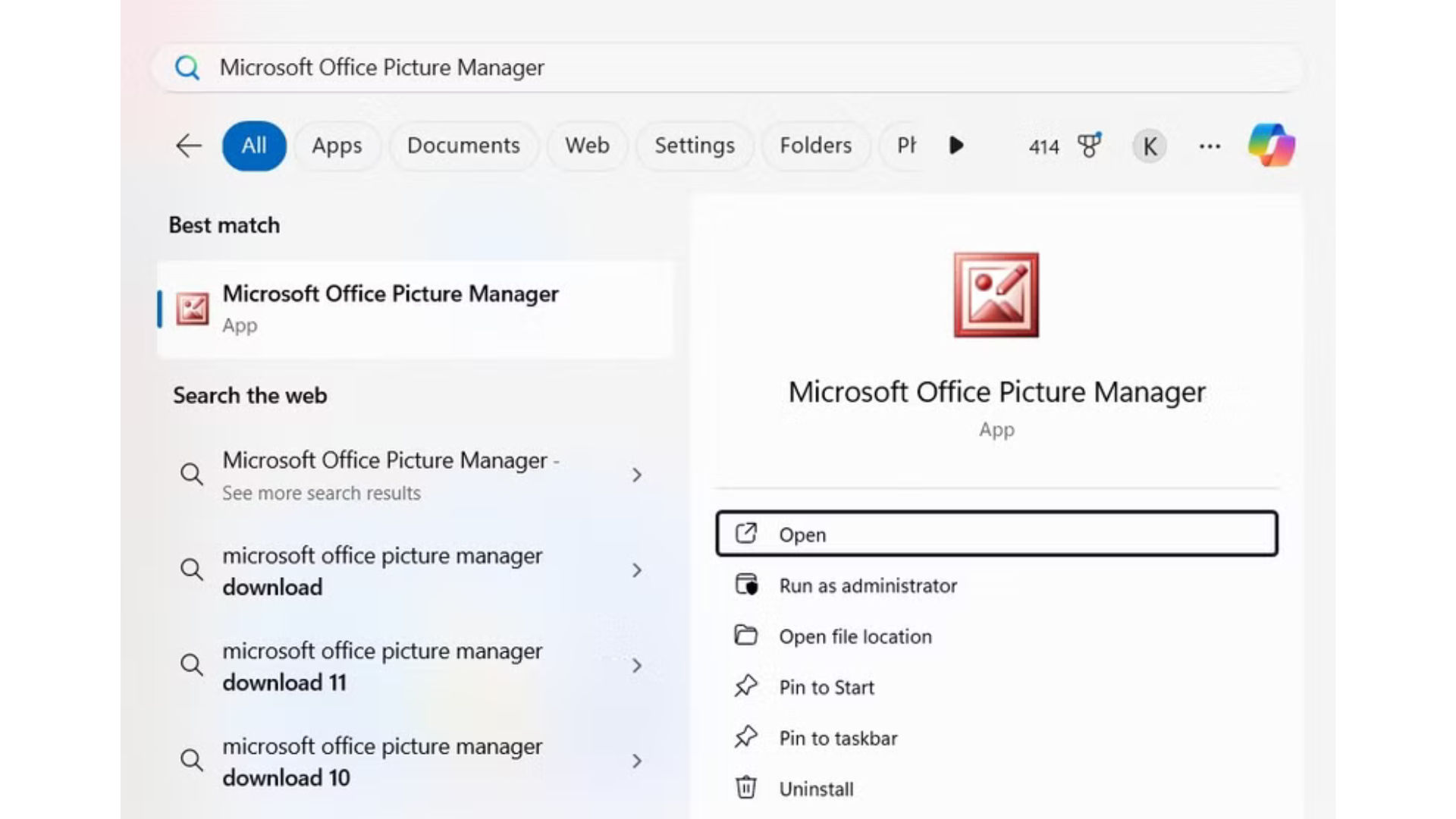Open the K account avatar
The height and width of the screenshot is (819, 1456).
[1149, 146]
